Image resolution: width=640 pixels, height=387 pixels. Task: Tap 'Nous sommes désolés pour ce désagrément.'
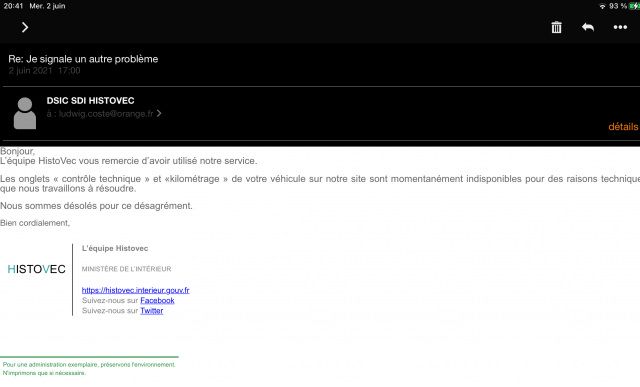96,206
